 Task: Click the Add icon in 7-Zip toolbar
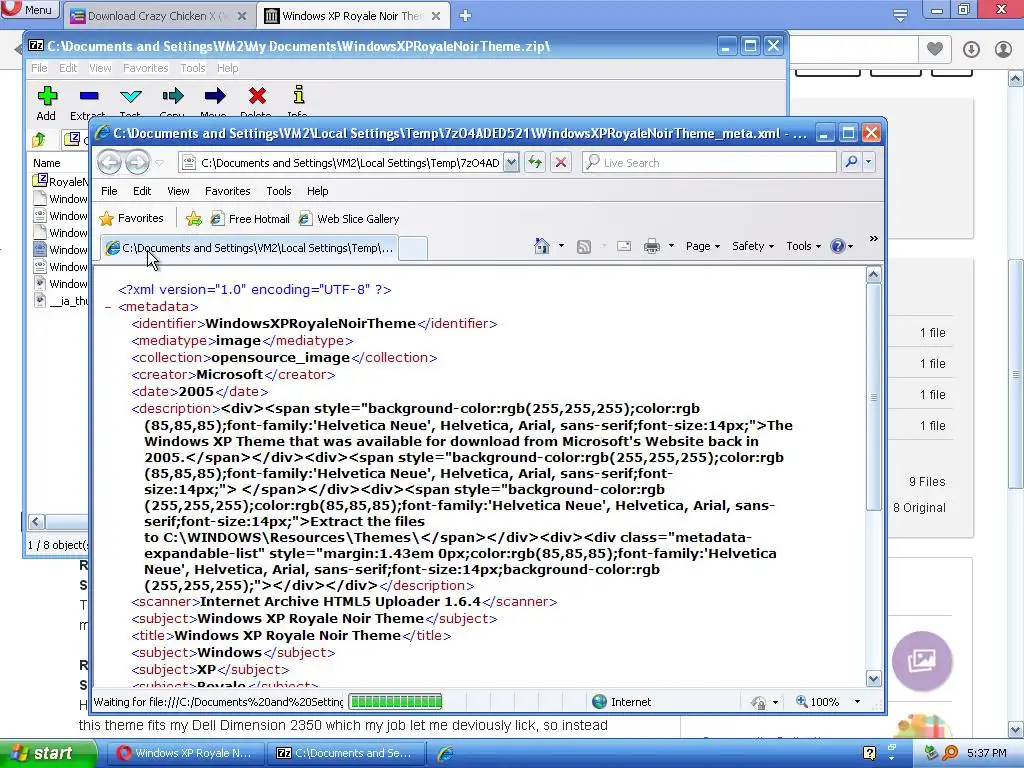tap(46, 97)
